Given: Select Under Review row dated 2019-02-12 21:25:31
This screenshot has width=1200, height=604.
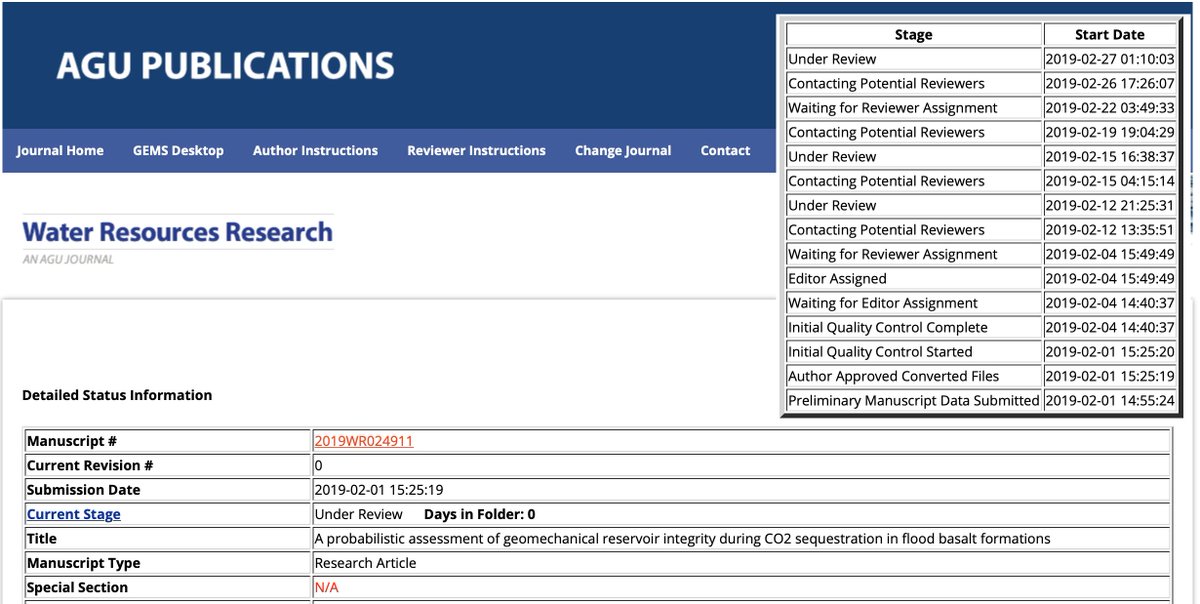Looking at the screenshot, I should pyautogui.click(x=982, y=206).
